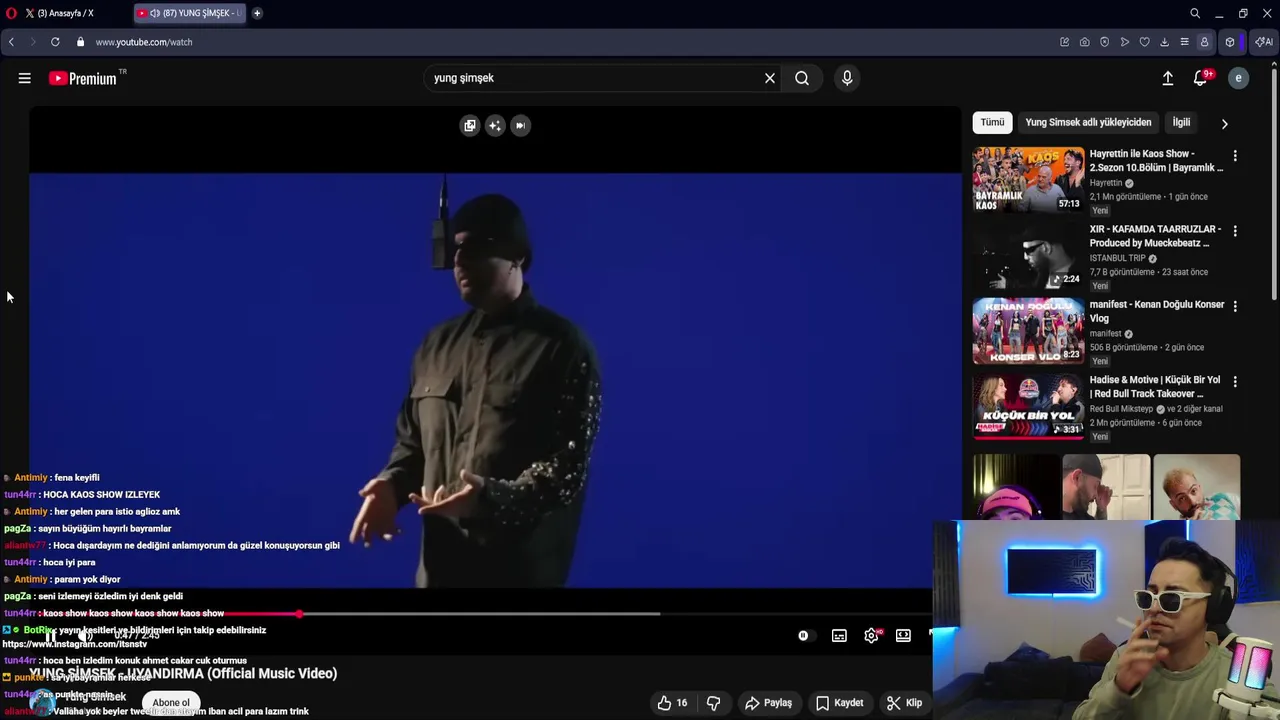The height and width of the screenshot is (720, 1280).
Task: Open Hayrettin ile Kaos Show video title
Action: [x=1156, y=161]
